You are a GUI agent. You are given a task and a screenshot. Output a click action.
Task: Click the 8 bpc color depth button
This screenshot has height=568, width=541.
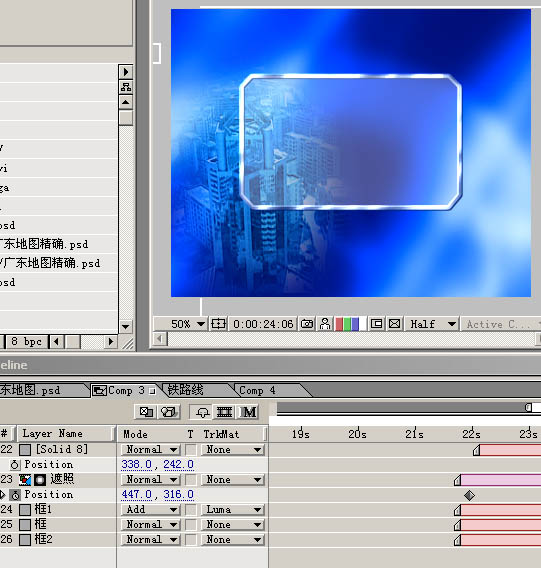tap(27, 342)
